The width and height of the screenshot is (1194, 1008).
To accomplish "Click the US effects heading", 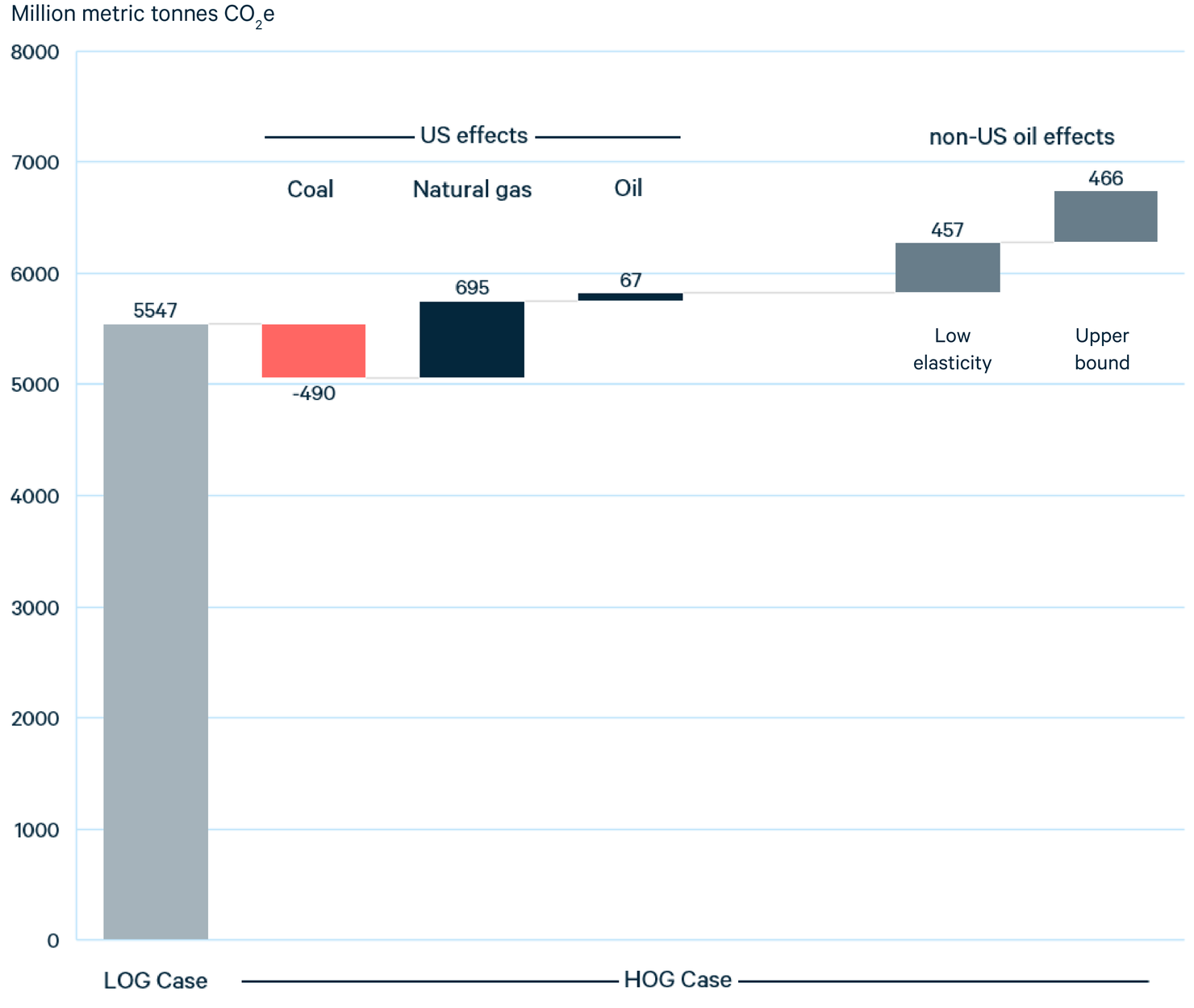I will tap(474, 135).
